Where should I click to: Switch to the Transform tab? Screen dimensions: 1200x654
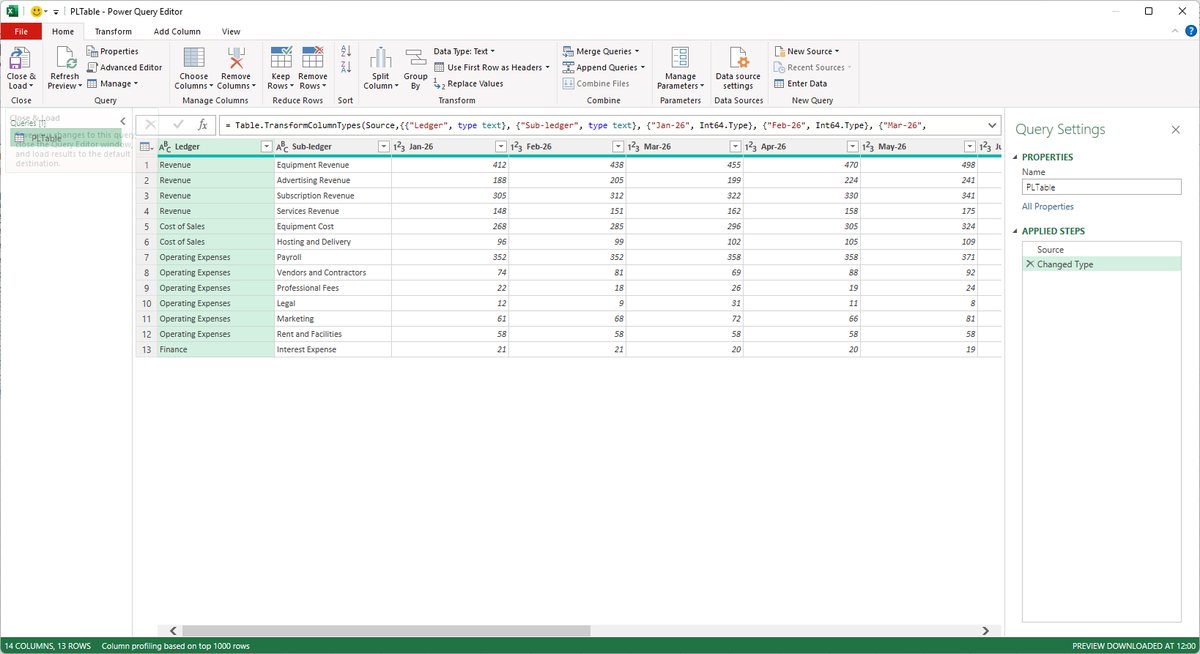pos(113,31)
